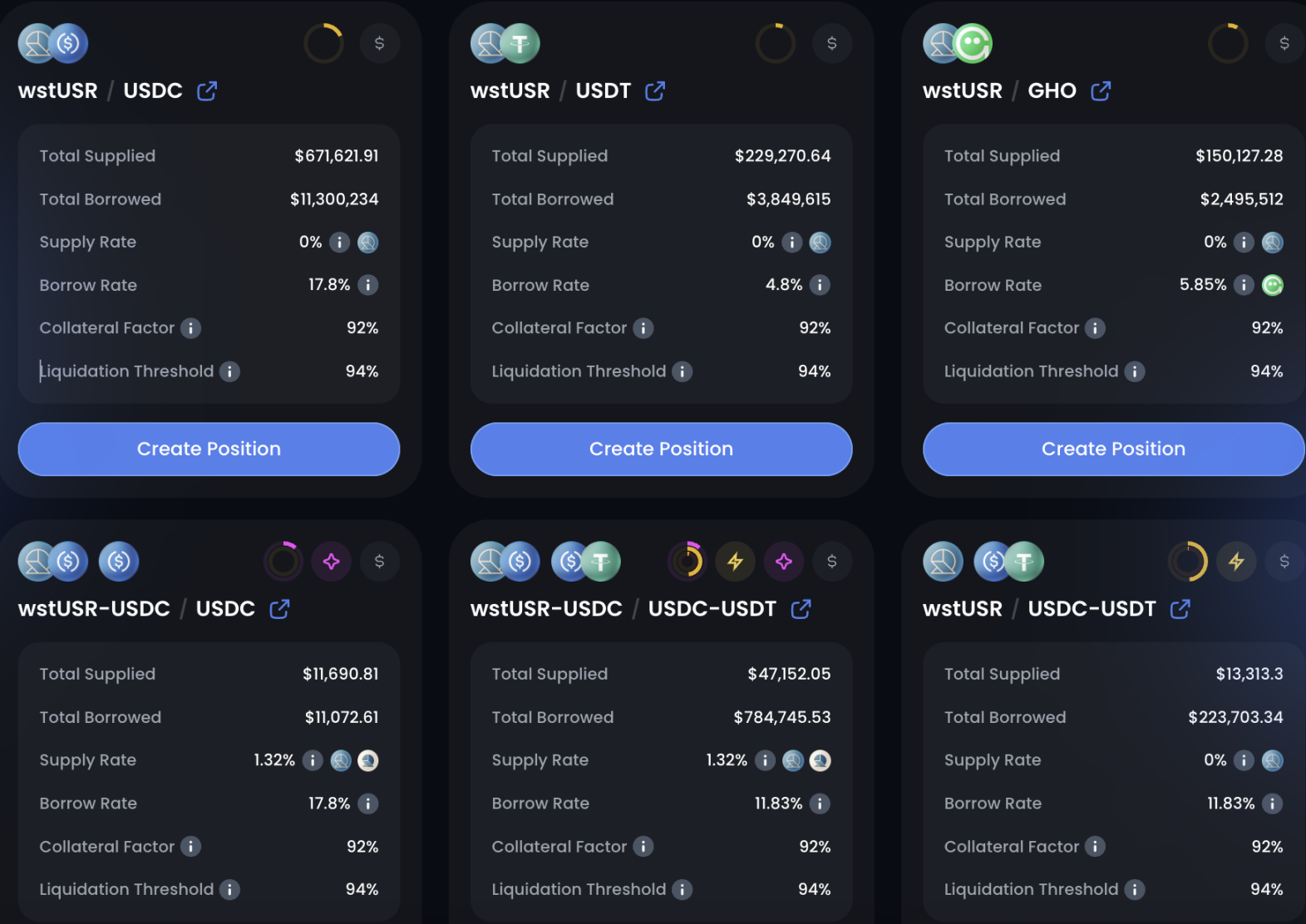1306x924 pixels.
Task: Click GHO token icon beside 5.85% Borrow Rate
Action: [x=1272, y=285]
